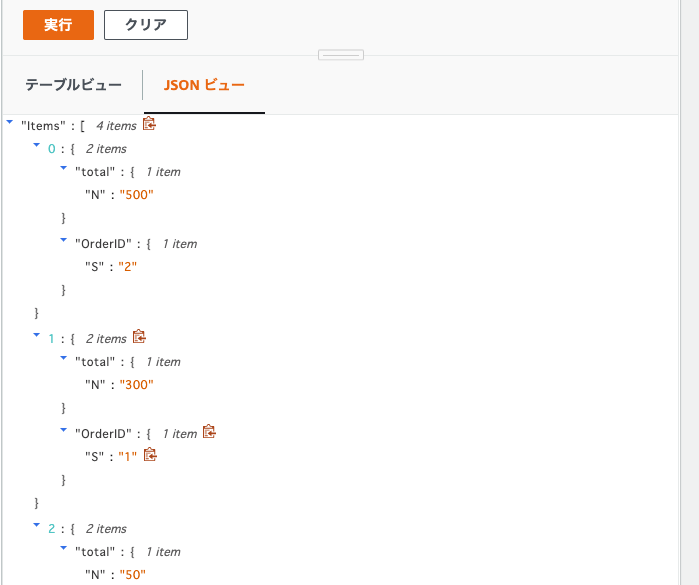Screen dimensions: 699x585
Task: Collapse total node under item 2
Action: pos(64,549)
